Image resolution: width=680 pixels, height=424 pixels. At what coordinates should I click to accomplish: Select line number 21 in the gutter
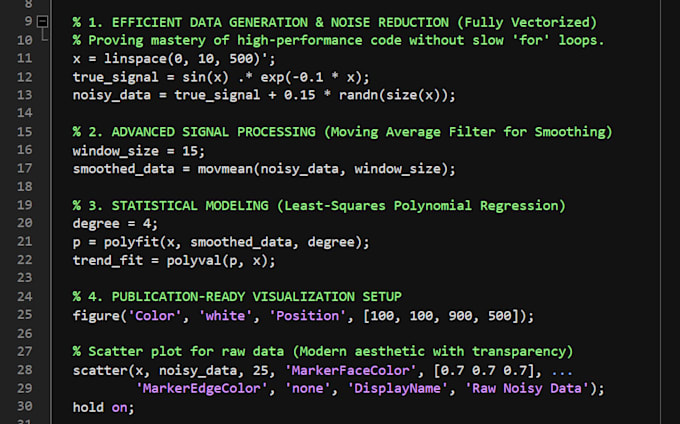tap(24, 241)
